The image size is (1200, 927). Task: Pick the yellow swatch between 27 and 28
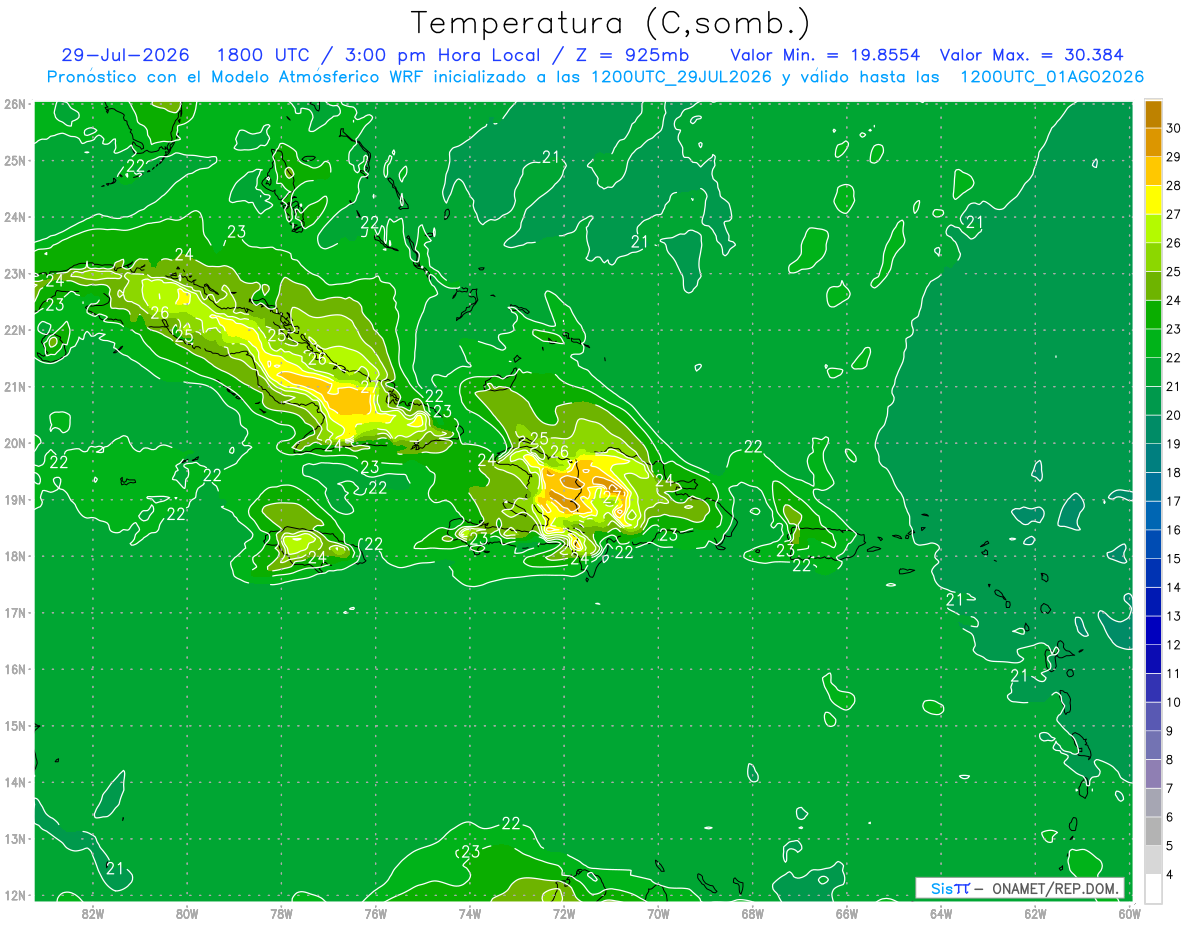[1153, 200]
